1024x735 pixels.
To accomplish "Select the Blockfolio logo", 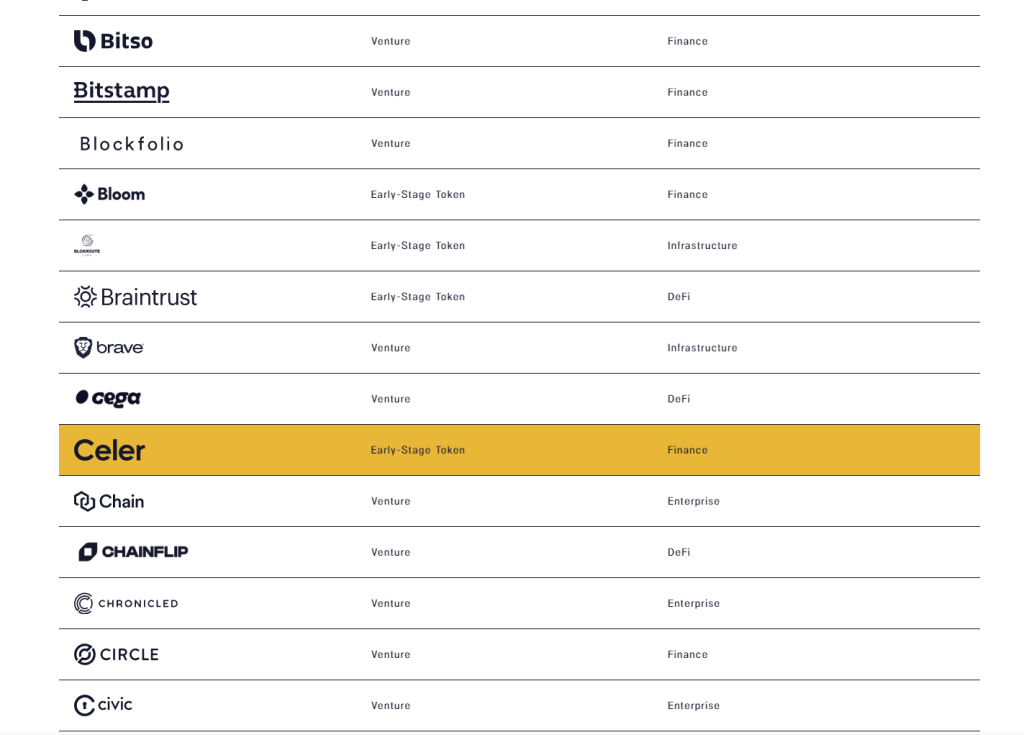I will coord(131,144).
